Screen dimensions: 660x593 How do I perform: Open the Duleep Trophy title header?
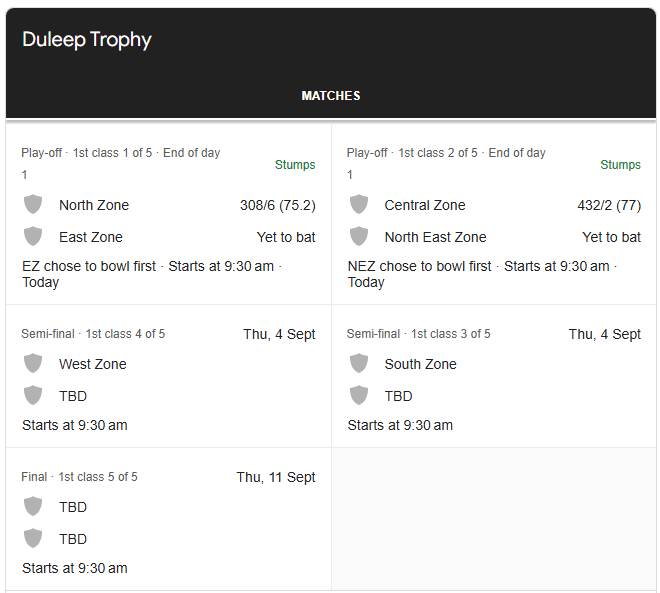tap(87, 40)
